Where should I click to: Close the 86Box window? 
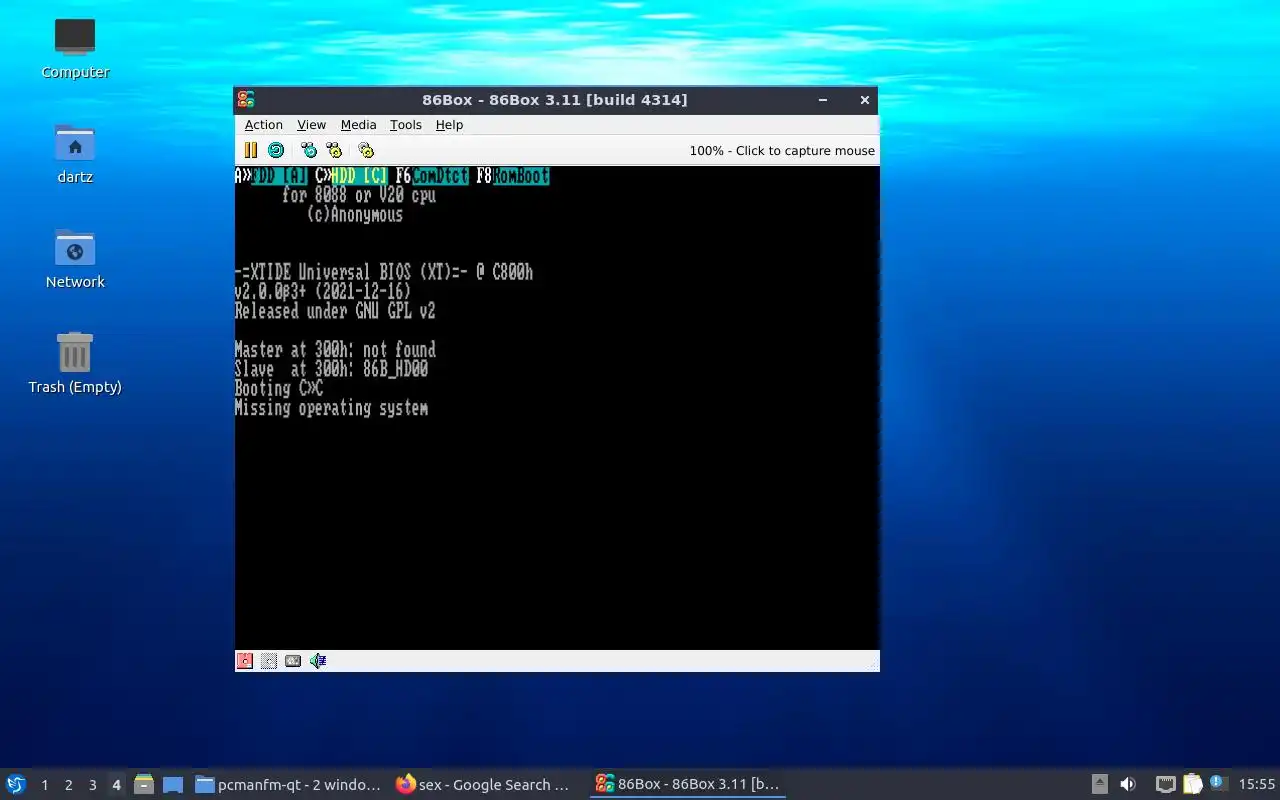865,99
